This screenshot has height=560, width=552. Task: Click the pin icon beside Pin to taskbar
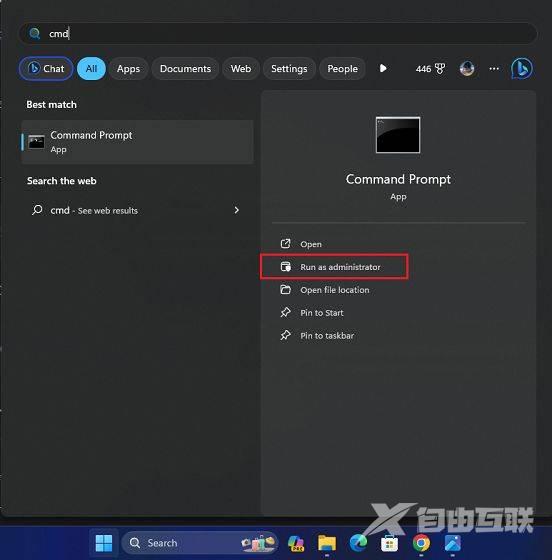pyautogui.click(x=285, y=335)
